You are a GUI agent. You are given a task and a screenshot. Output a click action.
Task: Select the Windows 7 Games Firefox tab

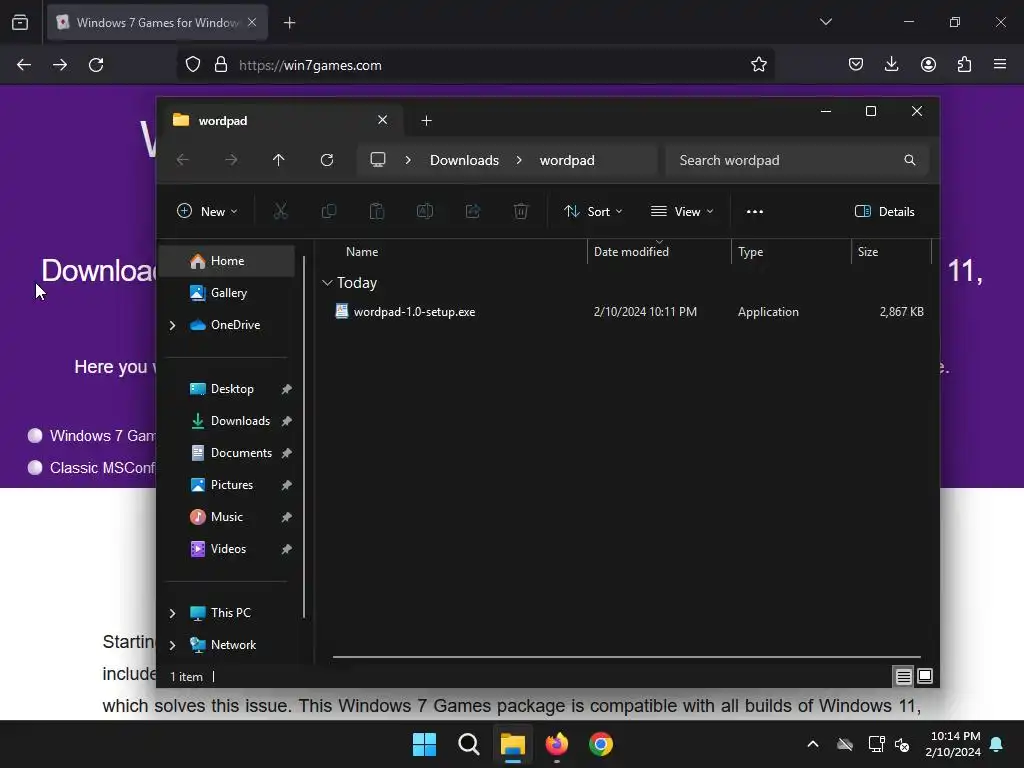click(x=157, y=23)
